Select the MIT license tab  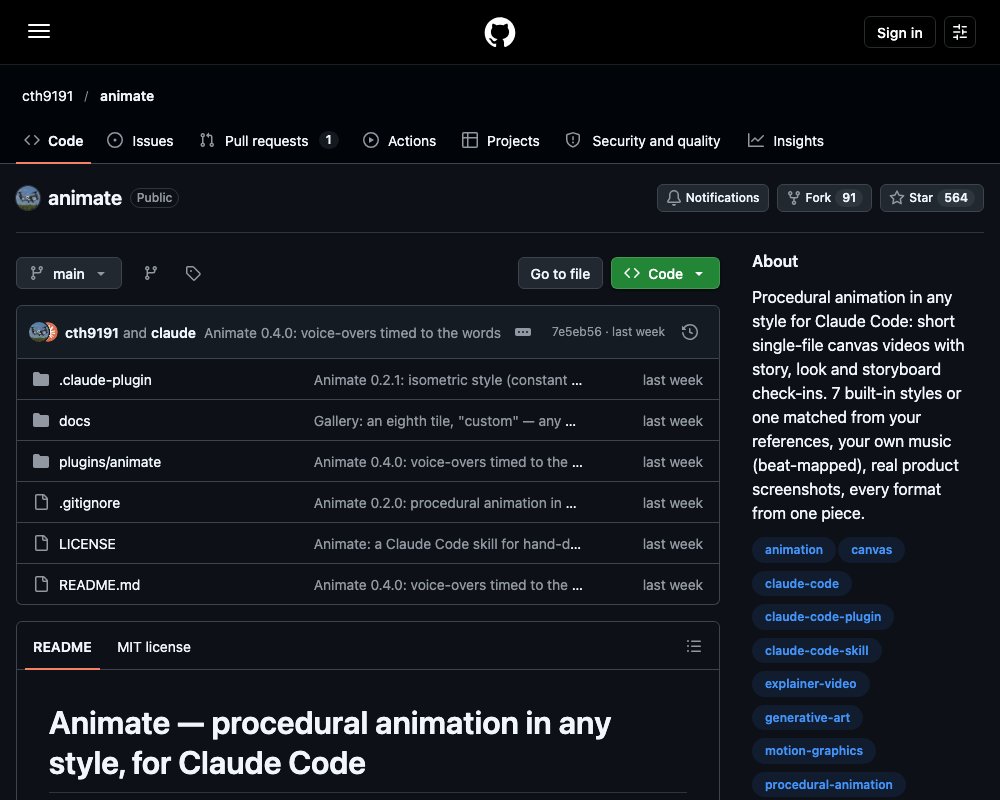click(x=154, y=647)
